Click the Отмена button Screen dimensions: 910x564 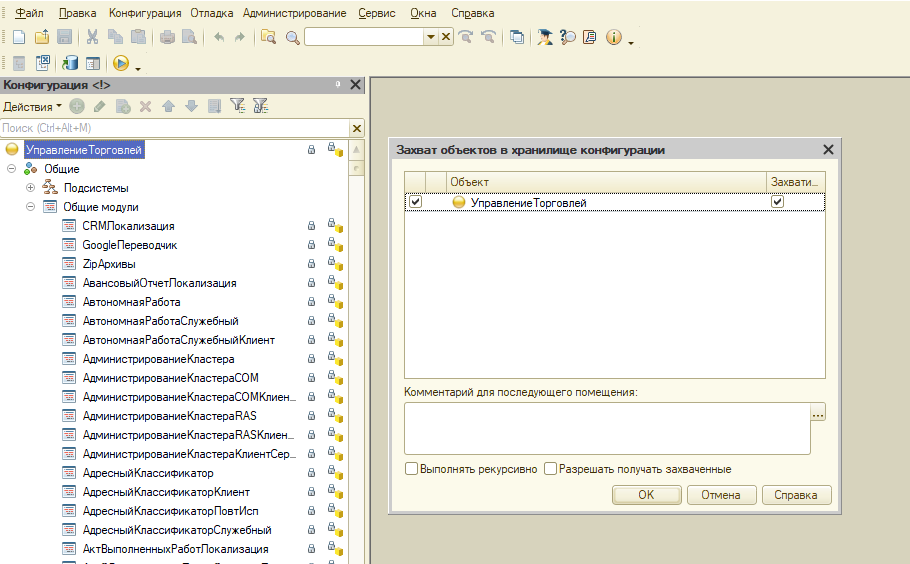720,495
